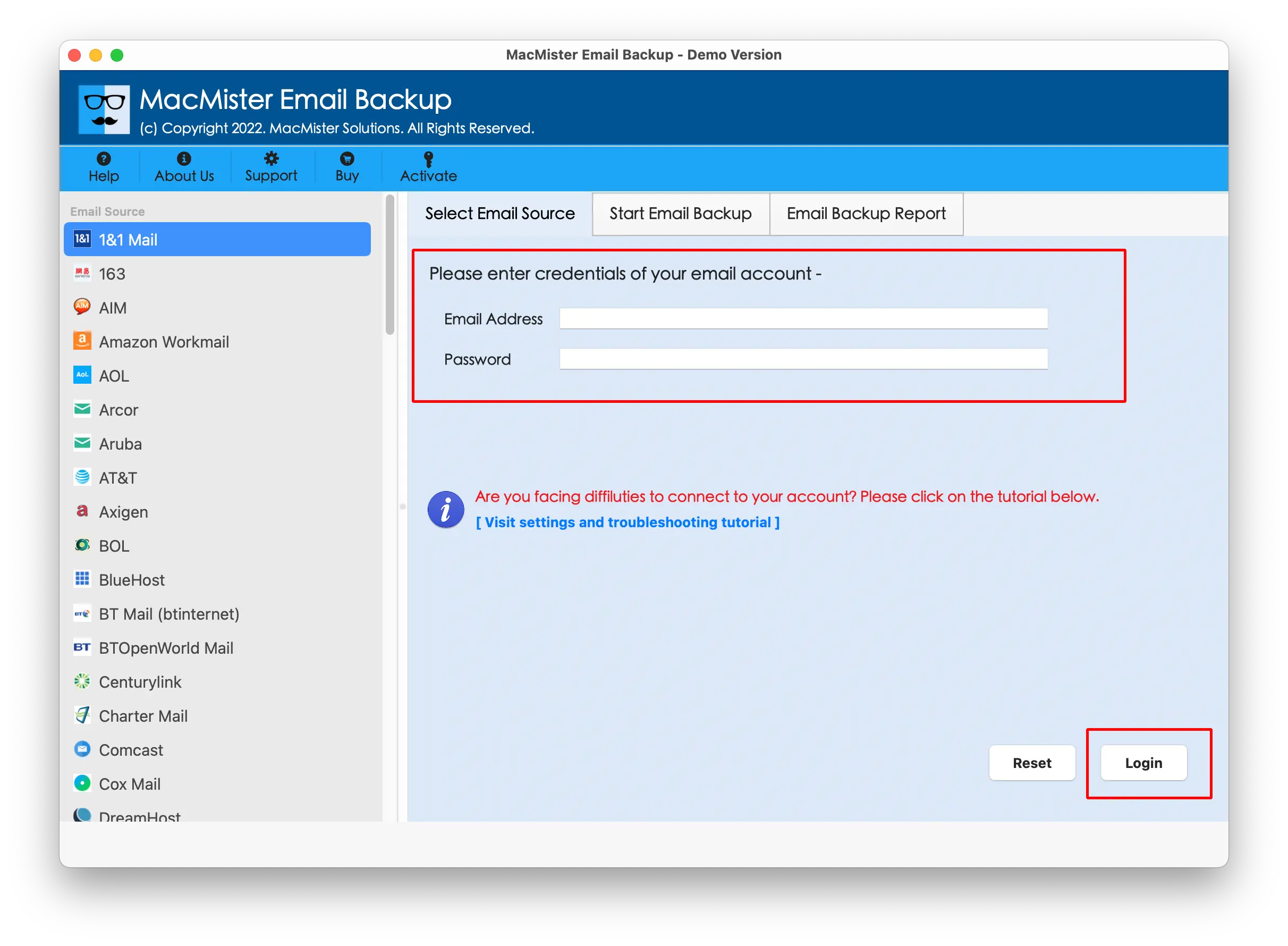The image size is (1288, 946).
Task: Choose AOL label in source list
Action: pos(114,376)
